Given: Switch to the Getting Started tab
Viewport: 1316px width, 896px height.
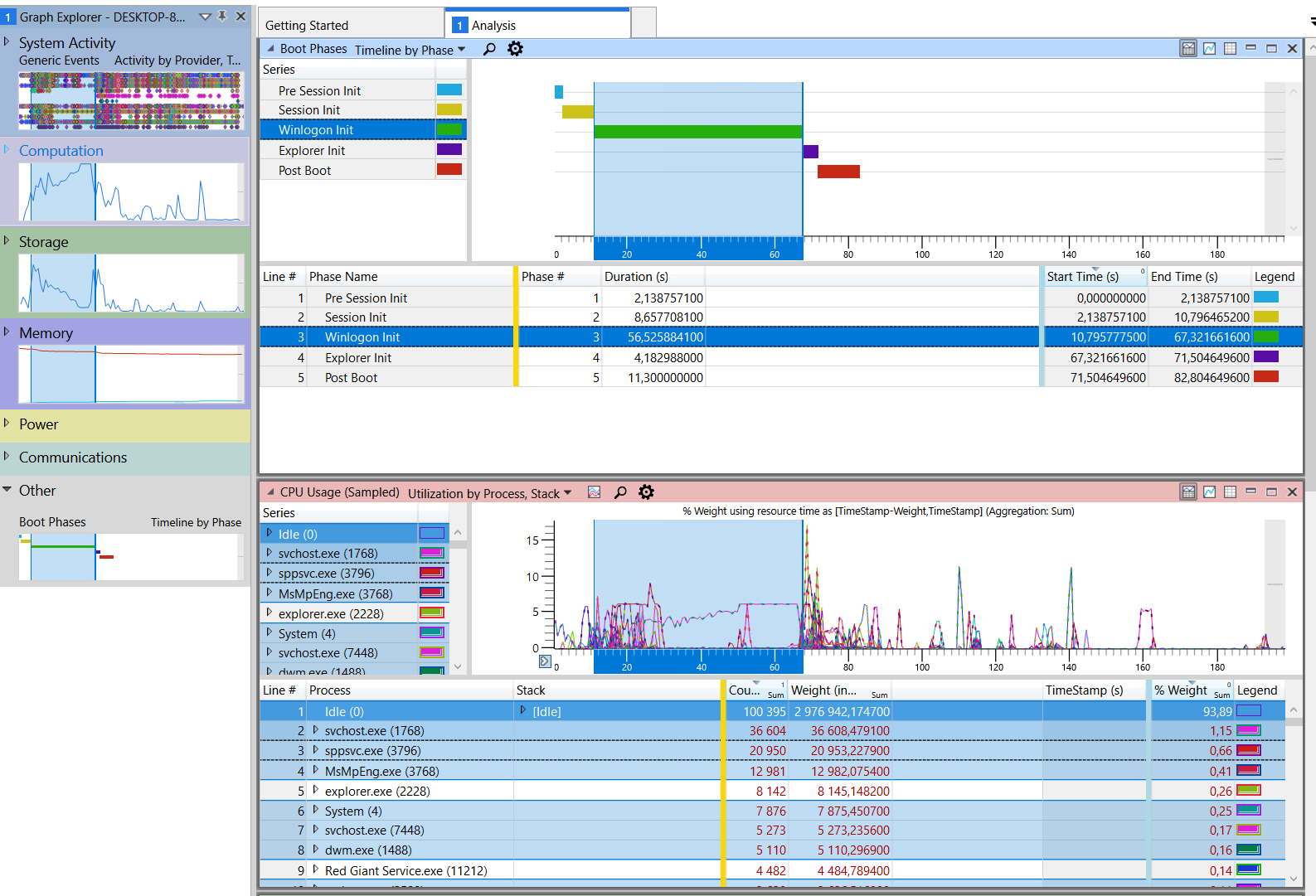Looking at the screenshot, I should [x=351, y=25].
